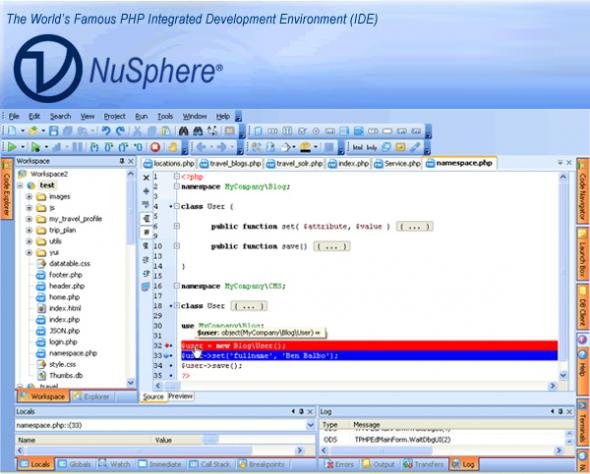
Task: Expand the my_travel_profile folder node
Action: click(x=29, y=219)
